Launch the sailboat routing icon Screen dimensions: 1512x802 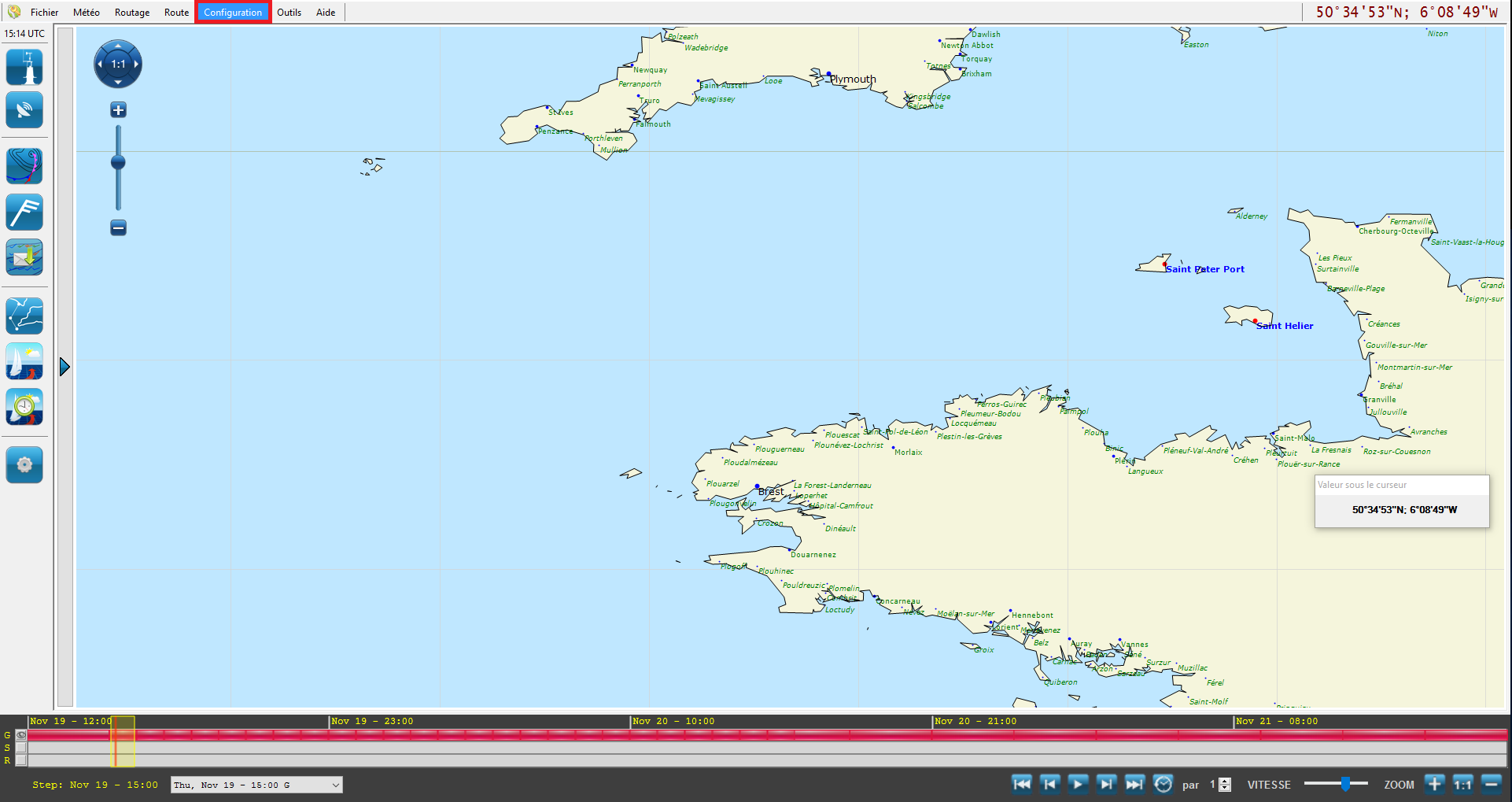24,361
